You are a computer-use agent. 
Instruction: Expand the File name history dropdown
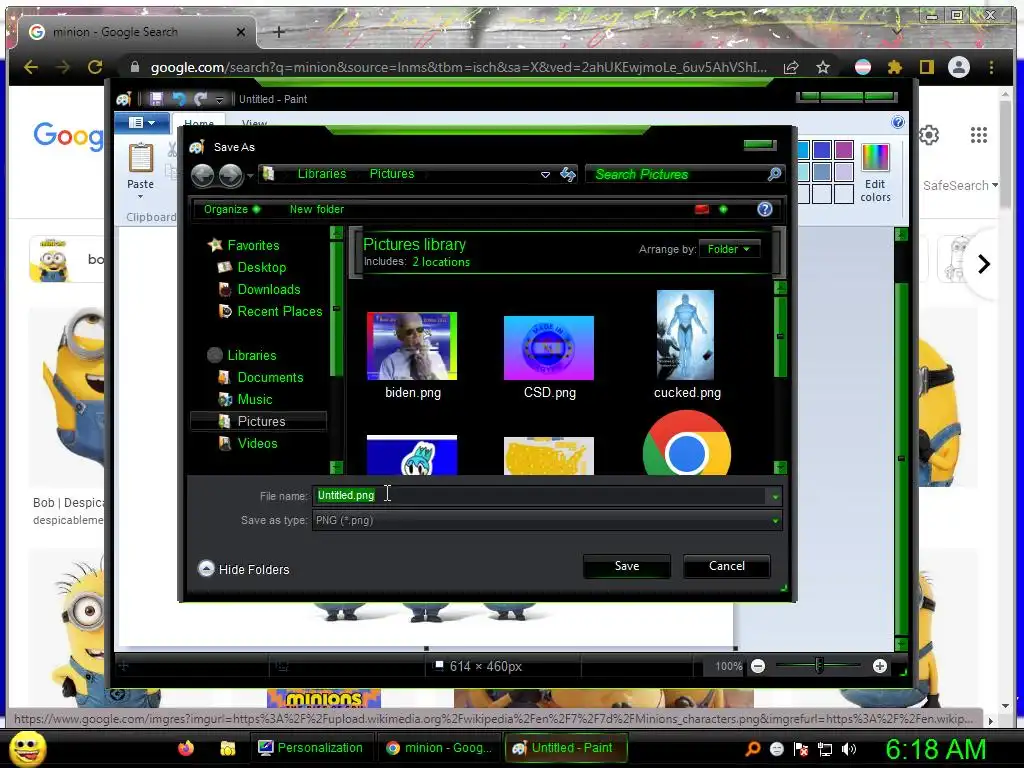(x=775, y=496)
